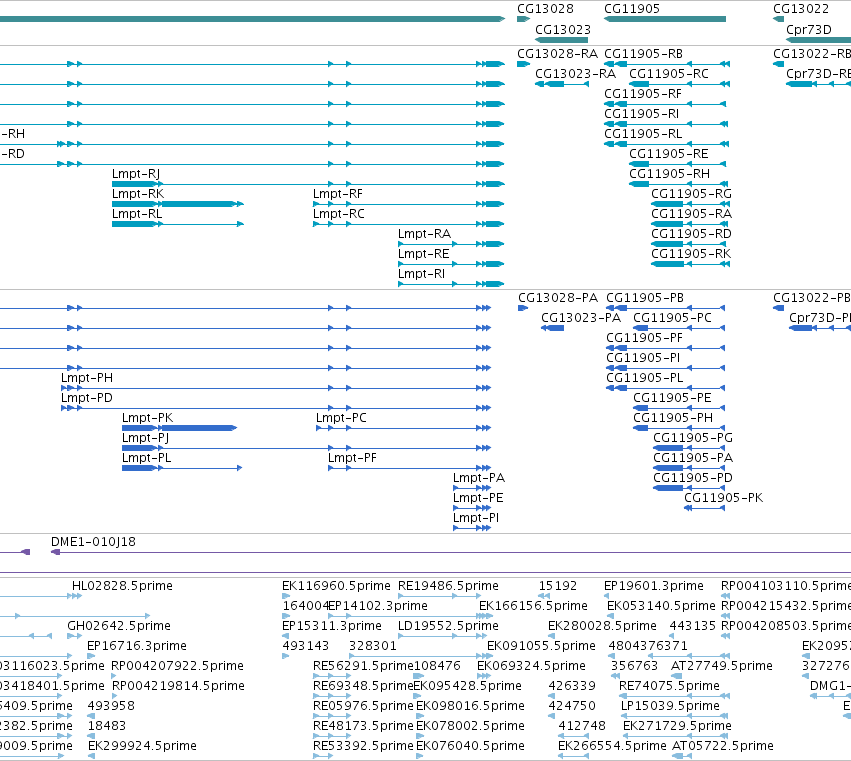
Task: Select the Lmpt-PD protein label
Action: [x=87, y=398]
